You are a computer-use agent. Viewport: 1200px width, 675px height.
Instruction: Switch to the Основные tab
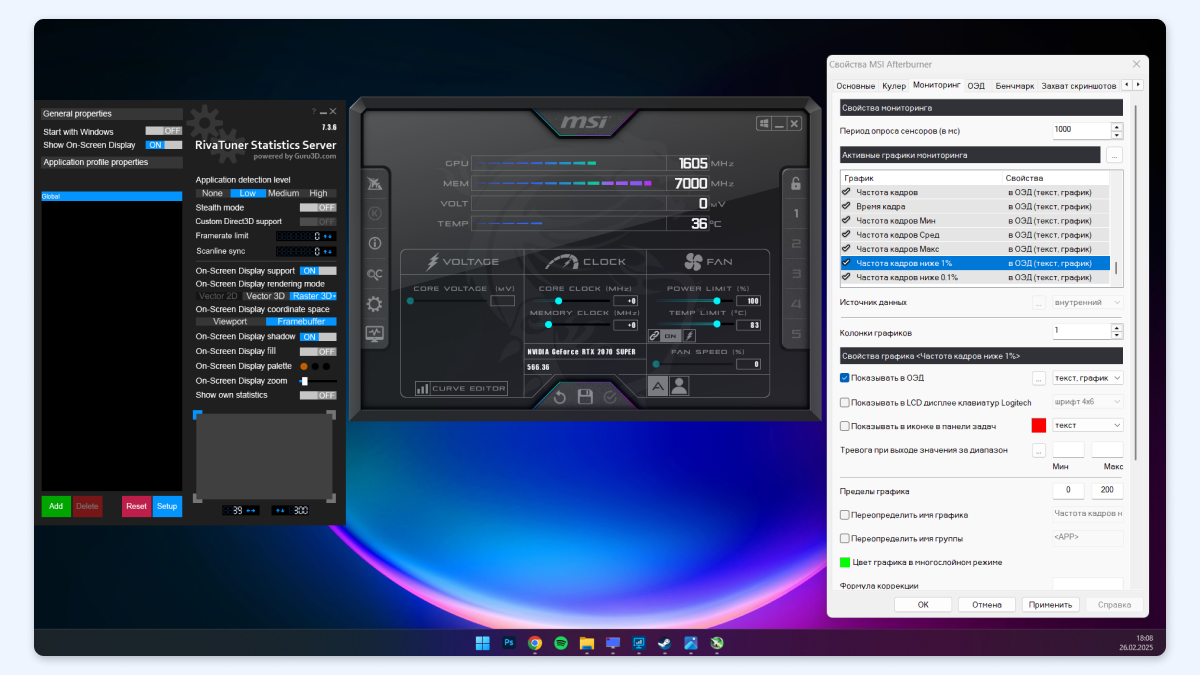855,86
